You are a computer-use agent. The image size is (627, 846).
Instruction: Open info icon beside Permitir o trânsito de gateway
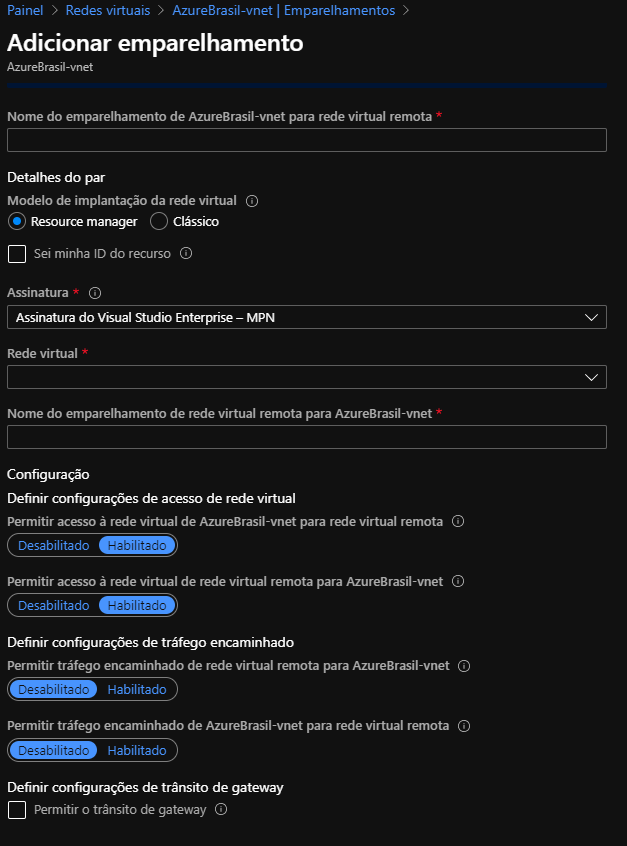221,809
